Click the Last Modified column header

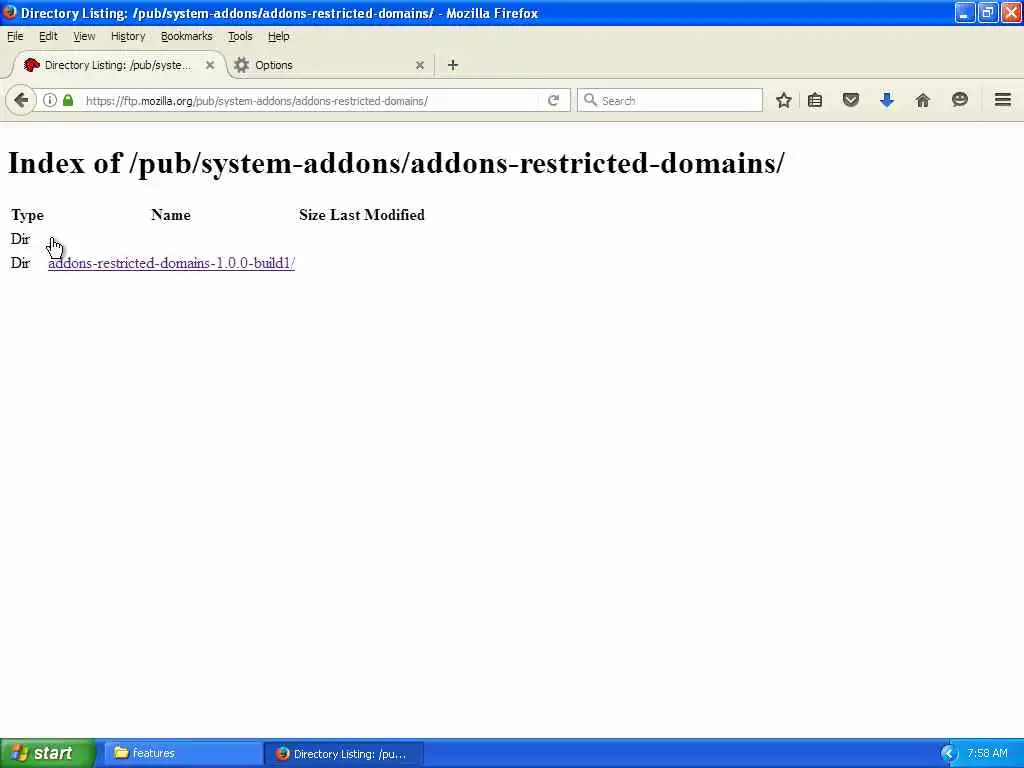pyautogui.click(x=377, y=215)
